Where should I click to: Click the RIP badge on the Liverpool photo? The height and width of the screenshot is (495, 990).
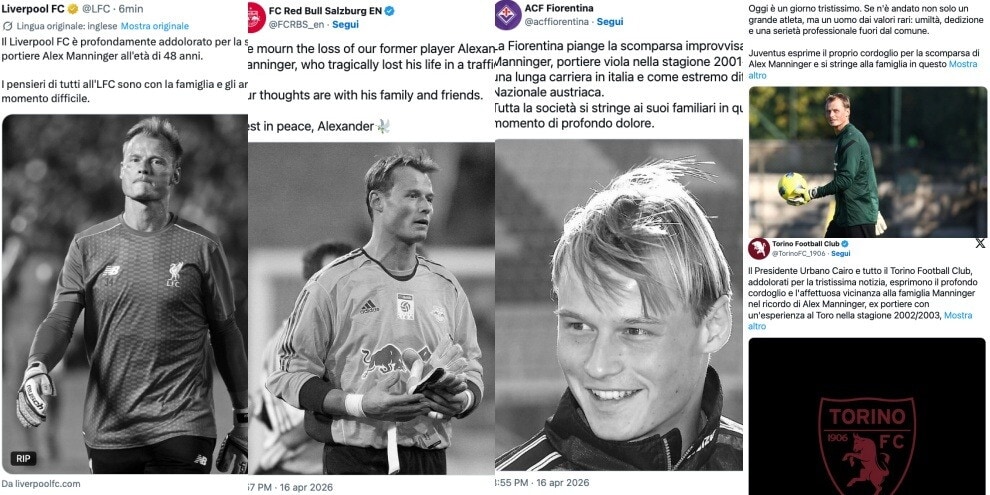tap(24, 459)
